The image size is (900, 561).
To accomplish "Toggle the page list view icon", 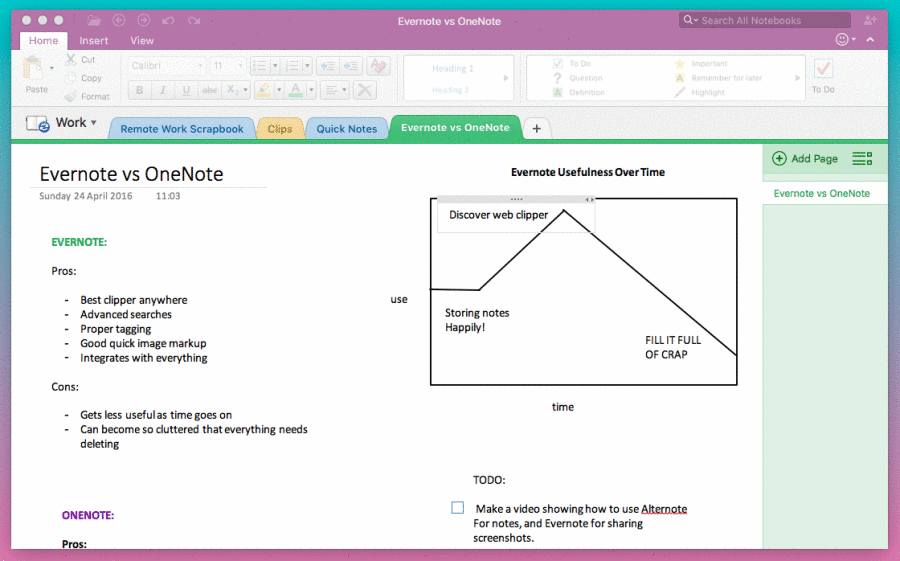I will (862, 158).
